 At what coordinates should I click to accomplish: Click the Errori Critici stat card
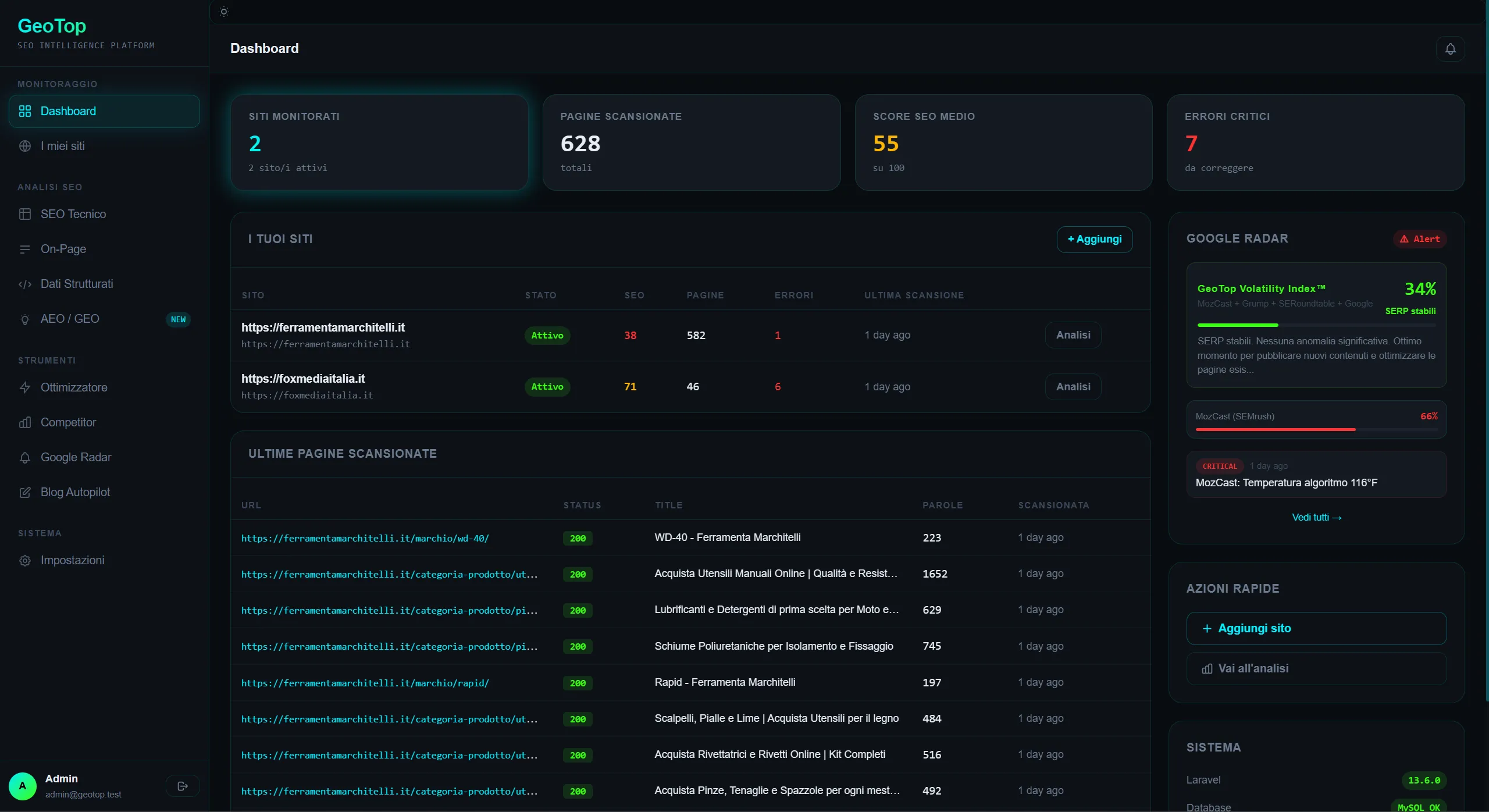tap(1316, 143)
